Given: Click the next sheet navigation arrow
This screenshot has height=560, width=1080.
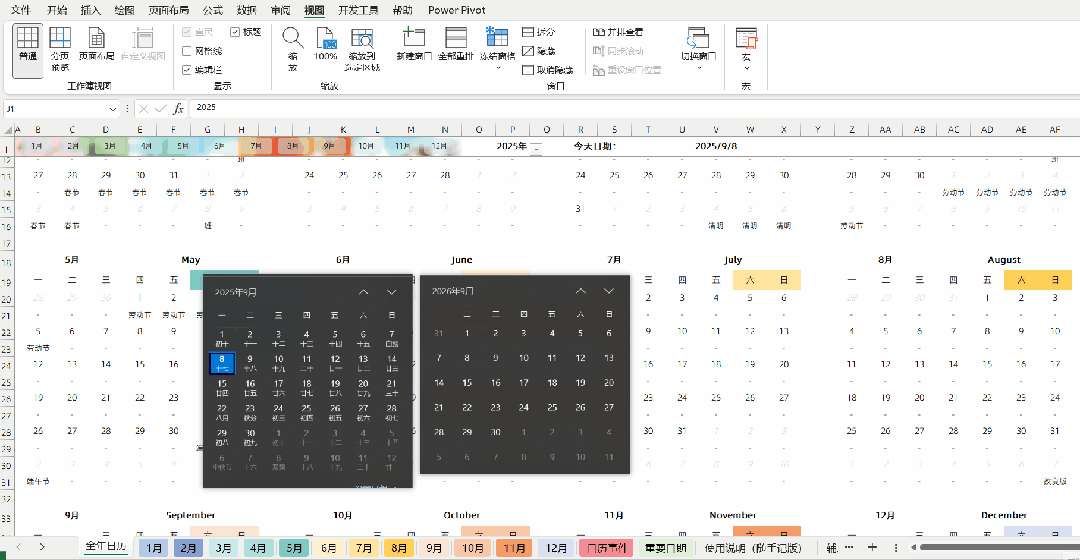Looking at the screenshot, I should [42, 547].
